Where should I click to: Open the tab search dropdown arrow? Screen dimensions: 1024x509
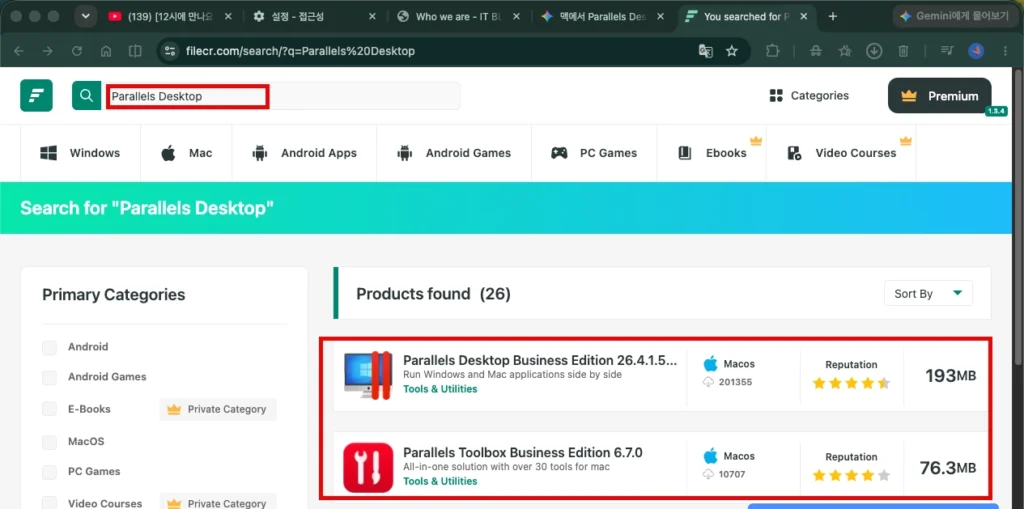coord(86,16)
